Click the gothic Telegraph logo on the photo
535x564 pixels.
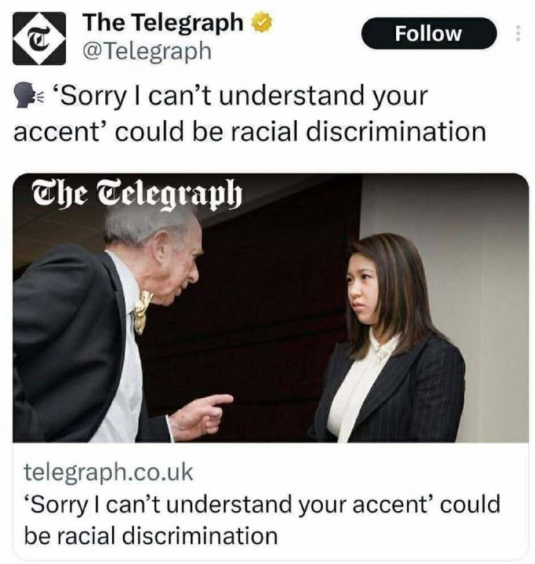click(x=137, y=193)
